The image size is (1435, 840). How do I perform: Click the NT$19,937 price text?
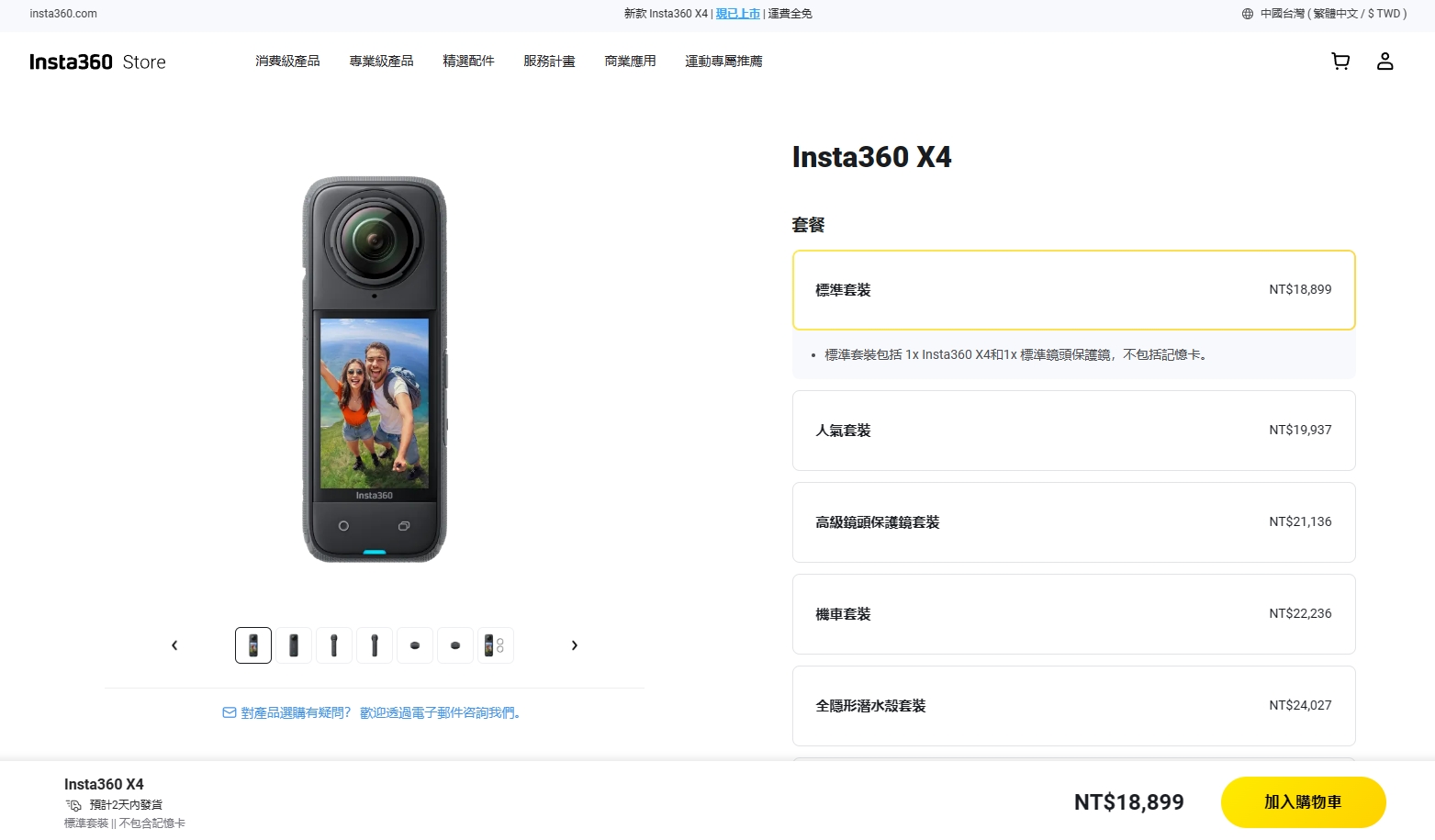point(1300,430)
